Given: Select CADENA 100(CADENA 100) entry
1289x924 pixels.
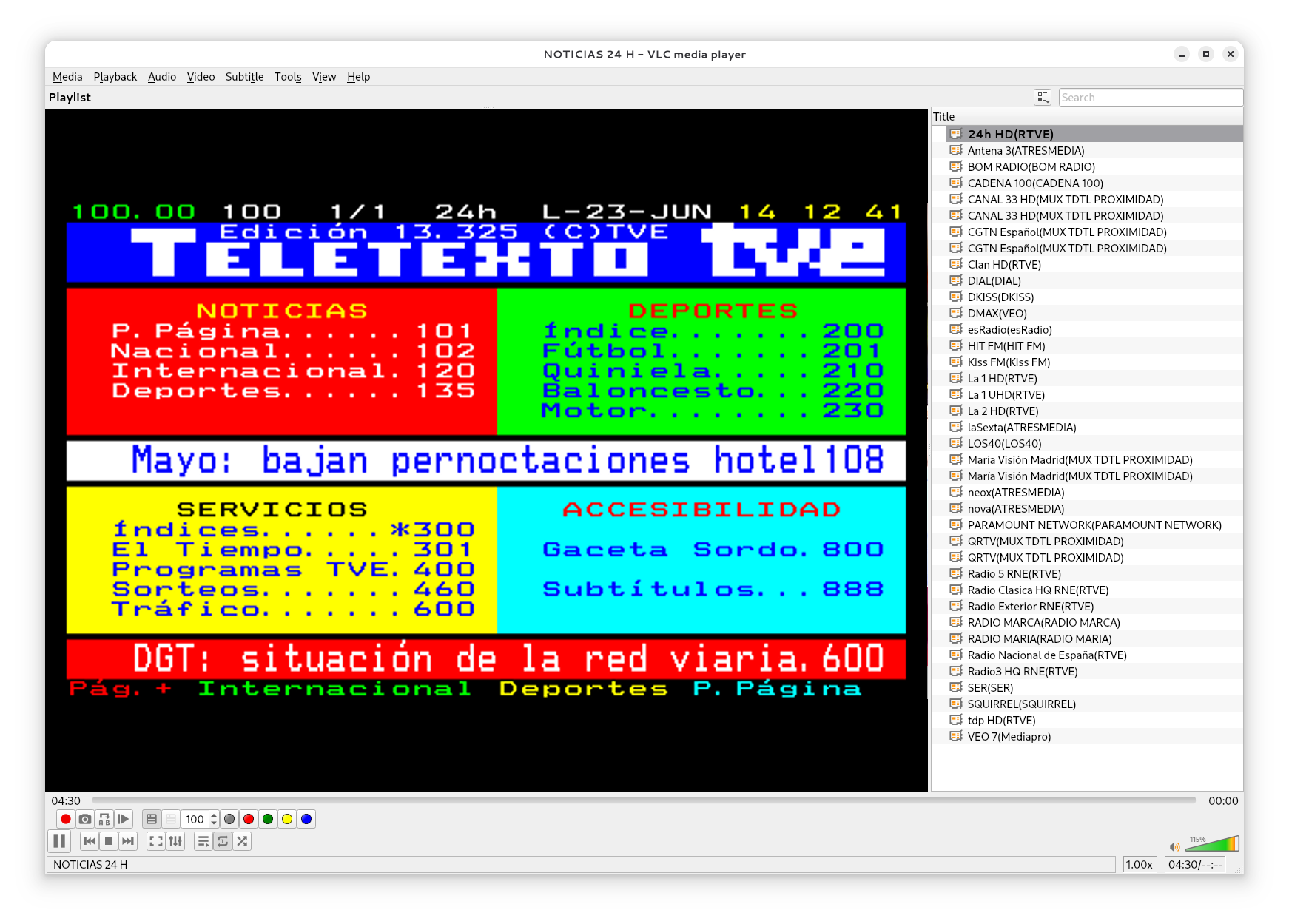Looking at the screenshot, I should pyautogui.click(x=1095, y=183).
